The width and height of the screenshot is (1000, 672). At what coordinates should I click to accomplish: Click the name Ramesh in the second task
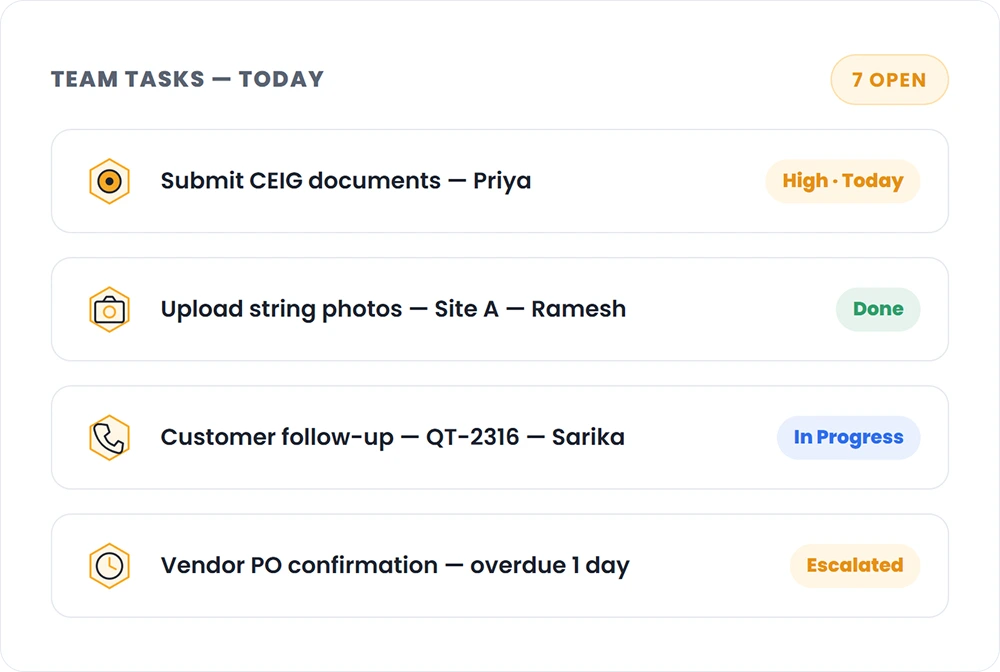click(578, 309)
